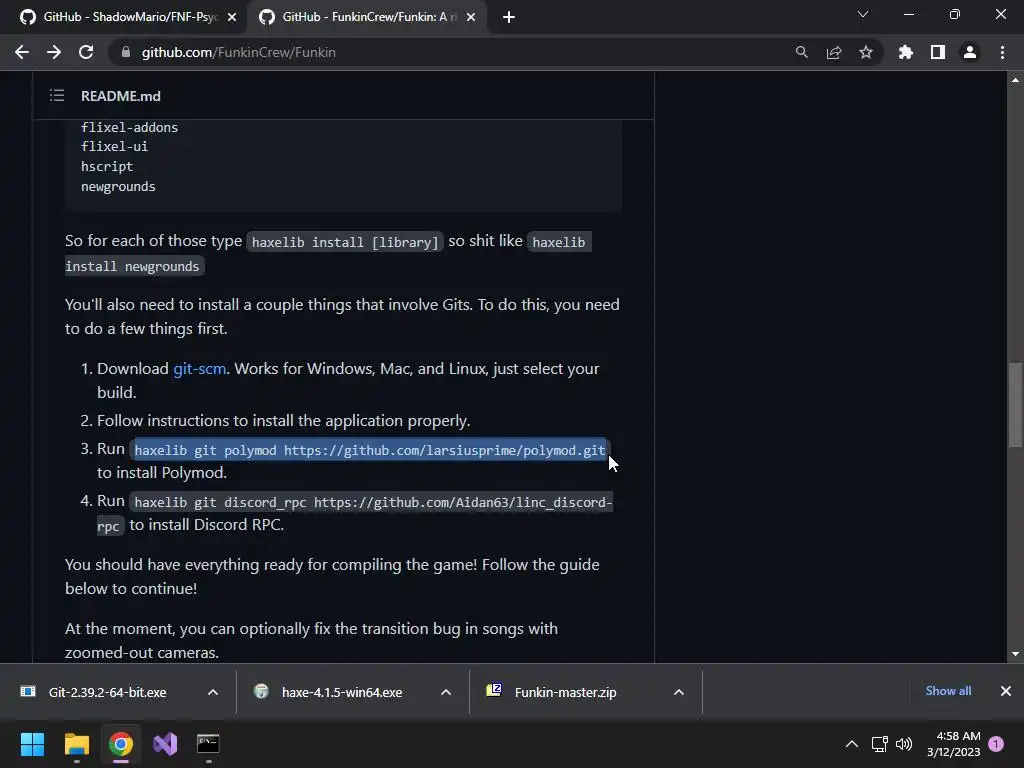Image resolution: width=1024 pixels, height=768 pixels.
Task: Expand options for Funkin-master.zip download
Action: (x=679, y=692)
